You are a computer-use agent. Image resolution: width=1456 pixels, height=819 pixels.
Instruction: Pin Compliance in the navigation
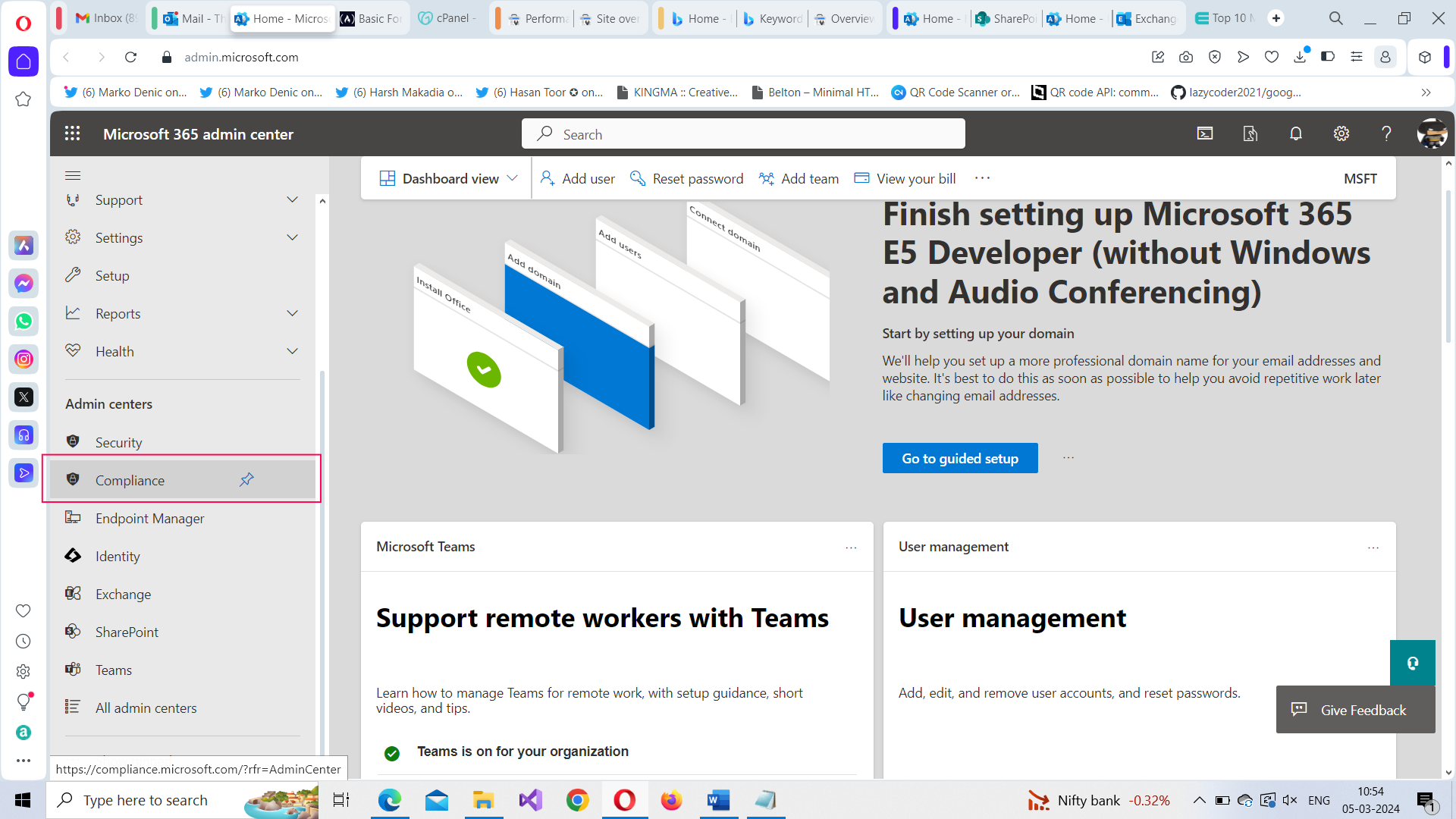click(246, 479)
